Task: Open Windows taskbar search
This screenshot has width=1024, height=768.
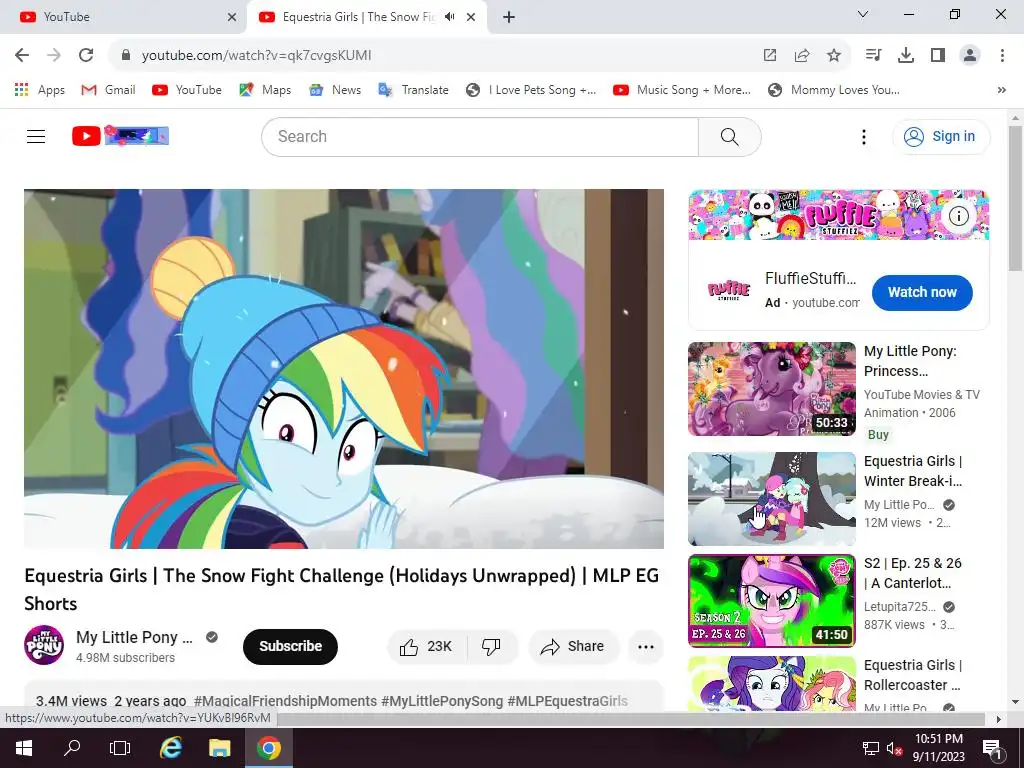Action: tap(72, 748)
